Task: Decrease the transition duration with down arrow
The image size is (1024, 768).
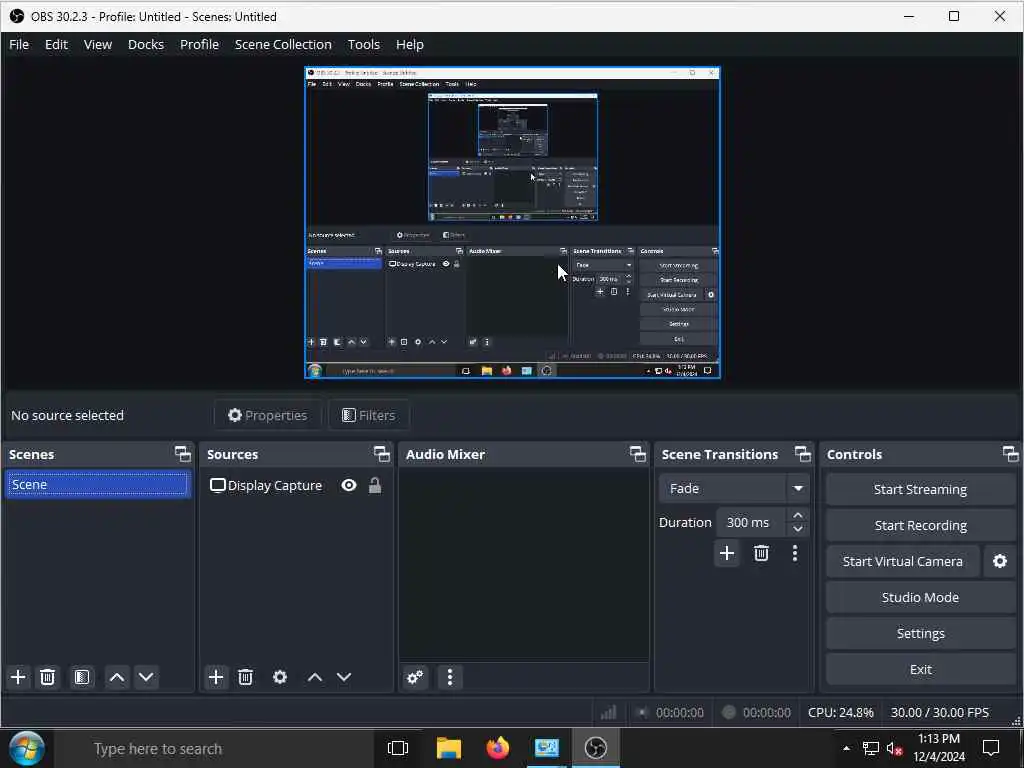Action: pos(798,529)
